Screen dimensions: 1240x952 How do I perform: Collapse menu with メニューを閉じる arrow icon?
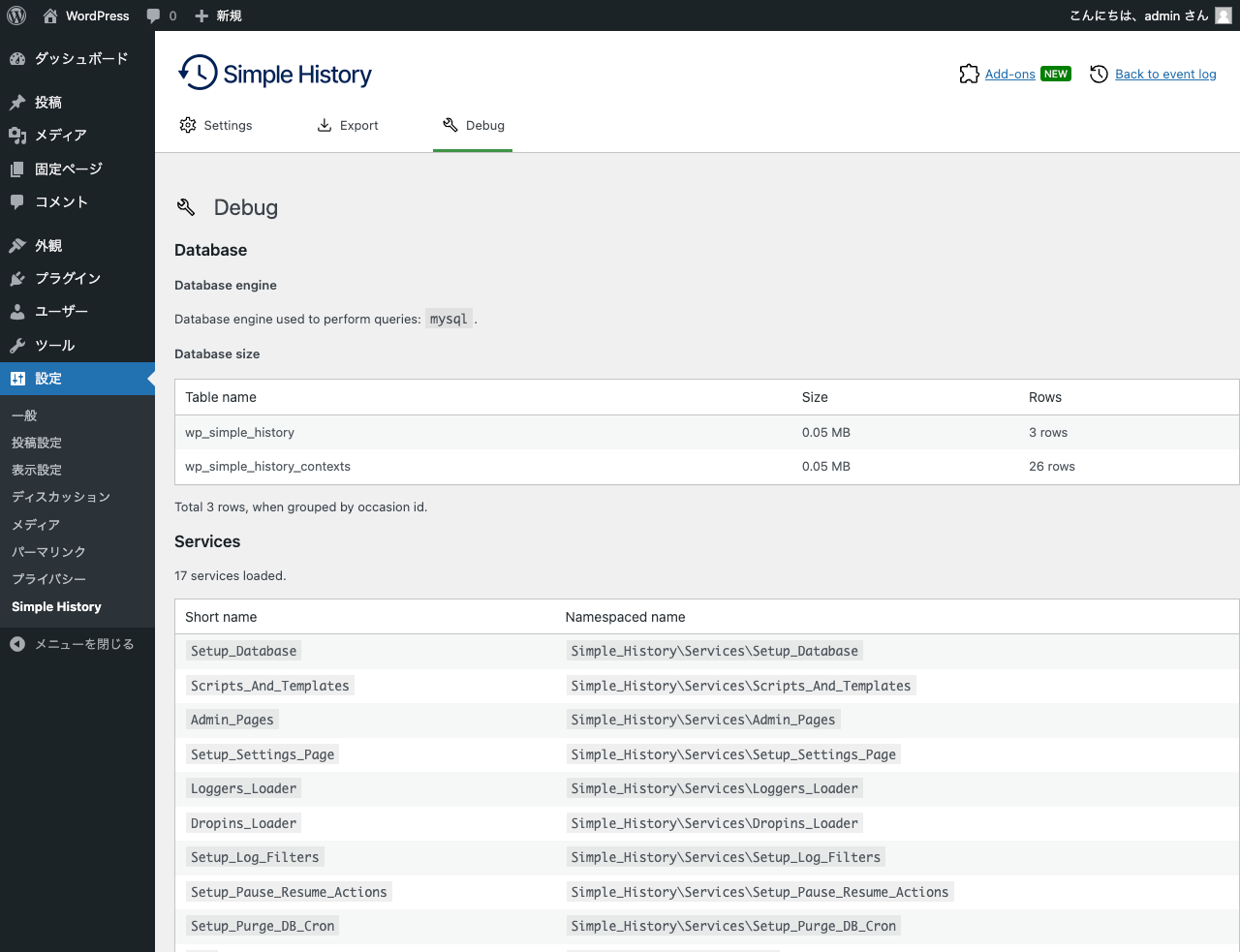click(17, 644)
